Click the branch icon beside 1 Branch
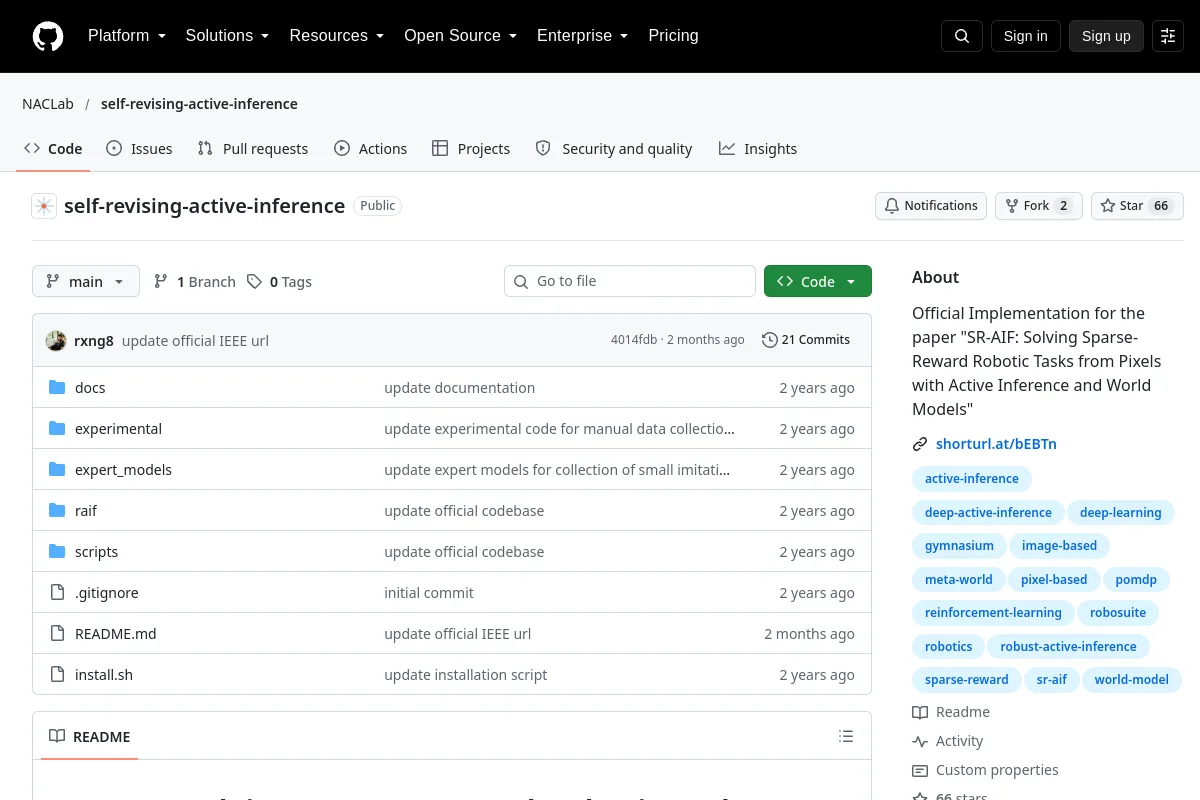Screen dimensions: 1200x800 point(161,282)
